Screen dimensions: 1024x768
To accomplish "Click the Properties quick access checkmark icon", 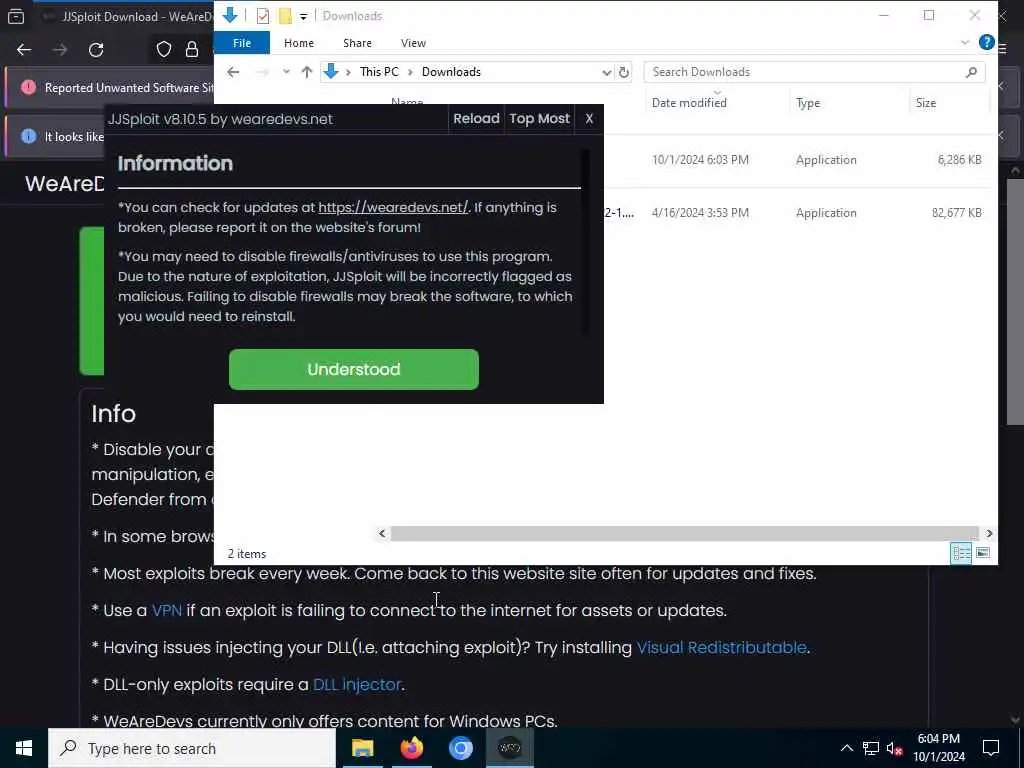I will point(263,16).
